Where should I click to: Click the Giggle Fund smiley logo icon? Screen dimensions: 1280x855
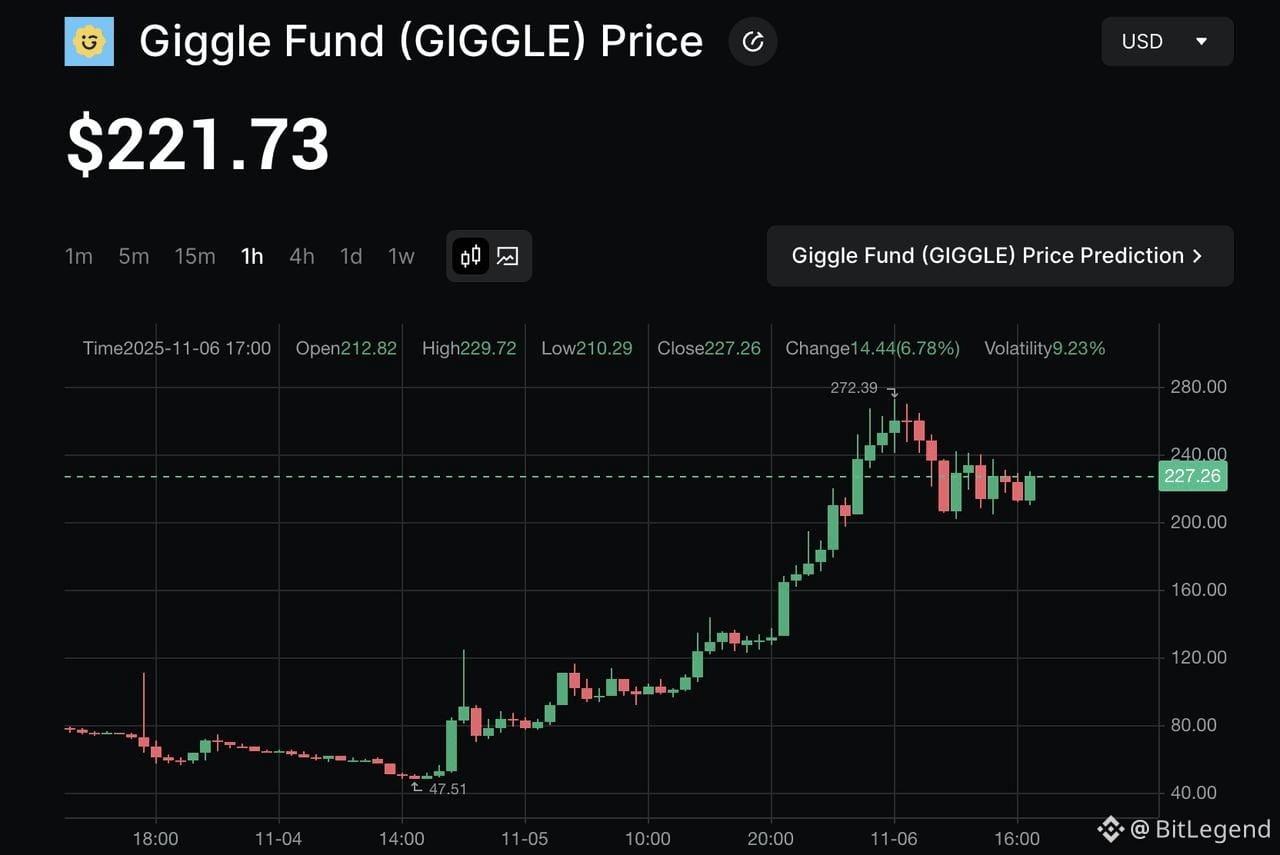click(89, 41)
